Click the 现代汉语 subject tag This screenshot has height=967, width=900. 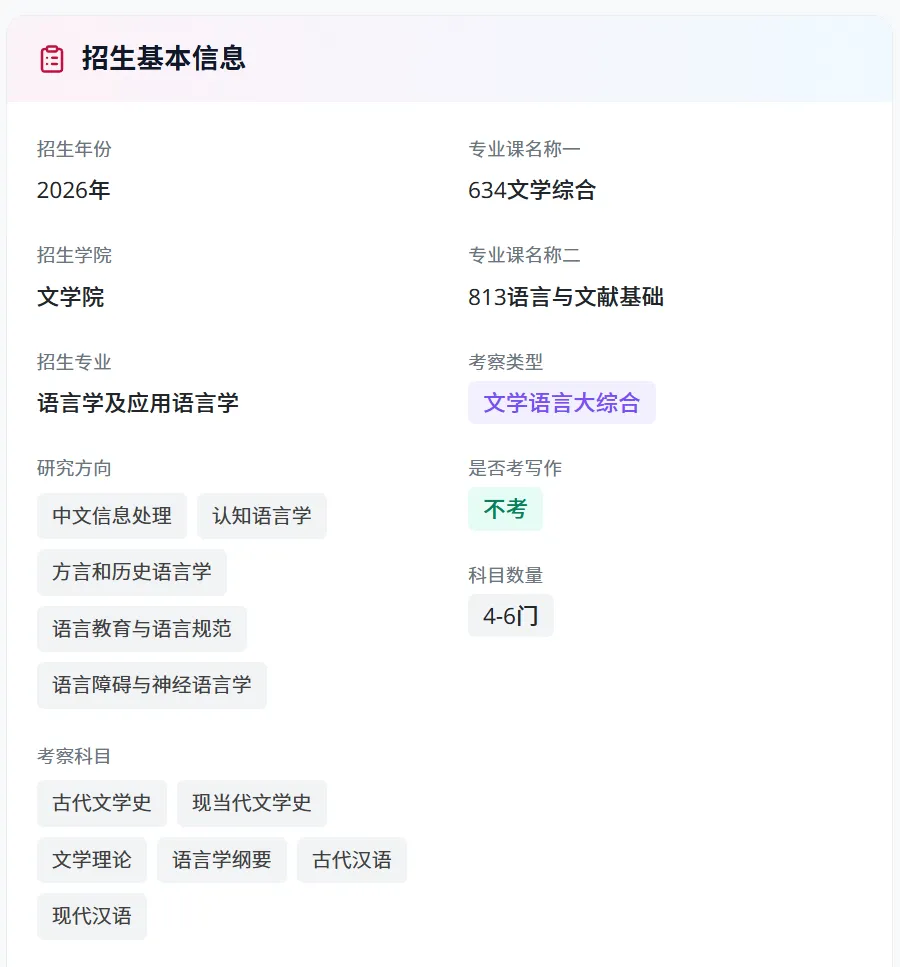pos(92,916)
